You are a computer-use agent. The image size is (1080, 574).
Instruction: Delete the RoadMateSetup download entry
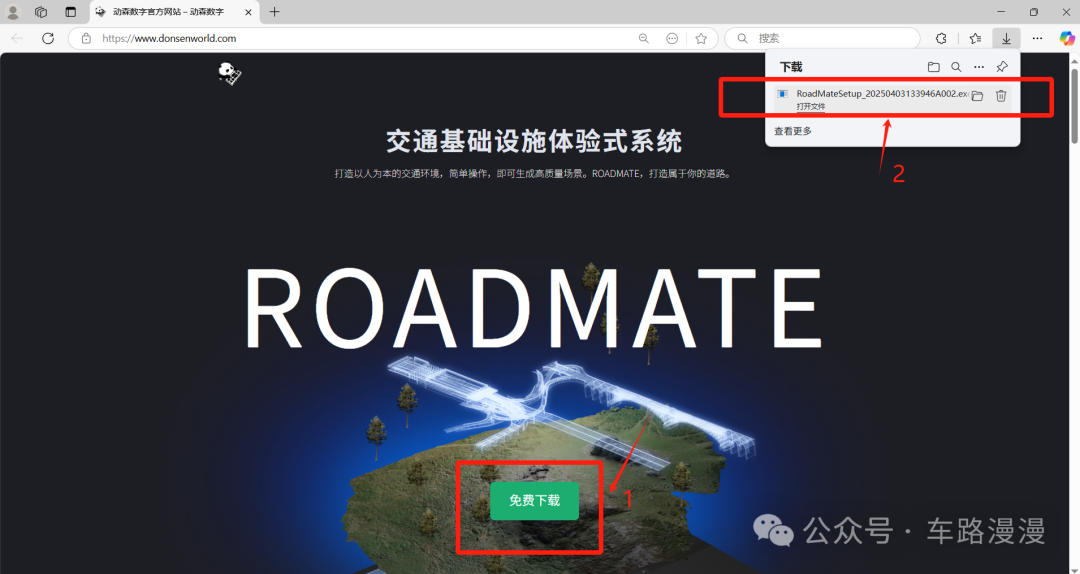click(x=1001, y=96)
